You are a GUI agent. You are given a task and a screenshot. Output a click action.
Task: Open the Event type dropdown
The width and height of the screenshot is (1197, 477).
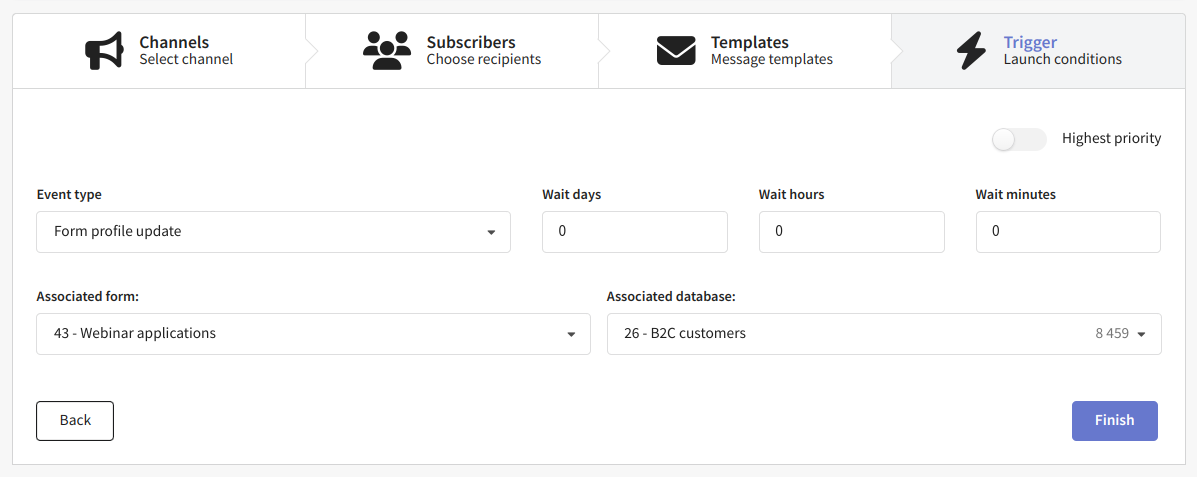click(x=273, y=232)
